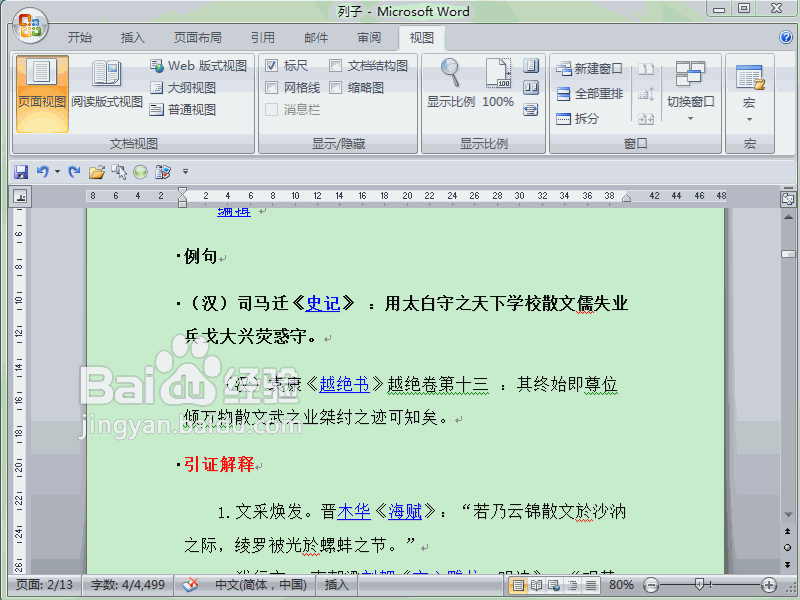
Task: Follow the 史记 hyperlink
Action: (323, 304)
